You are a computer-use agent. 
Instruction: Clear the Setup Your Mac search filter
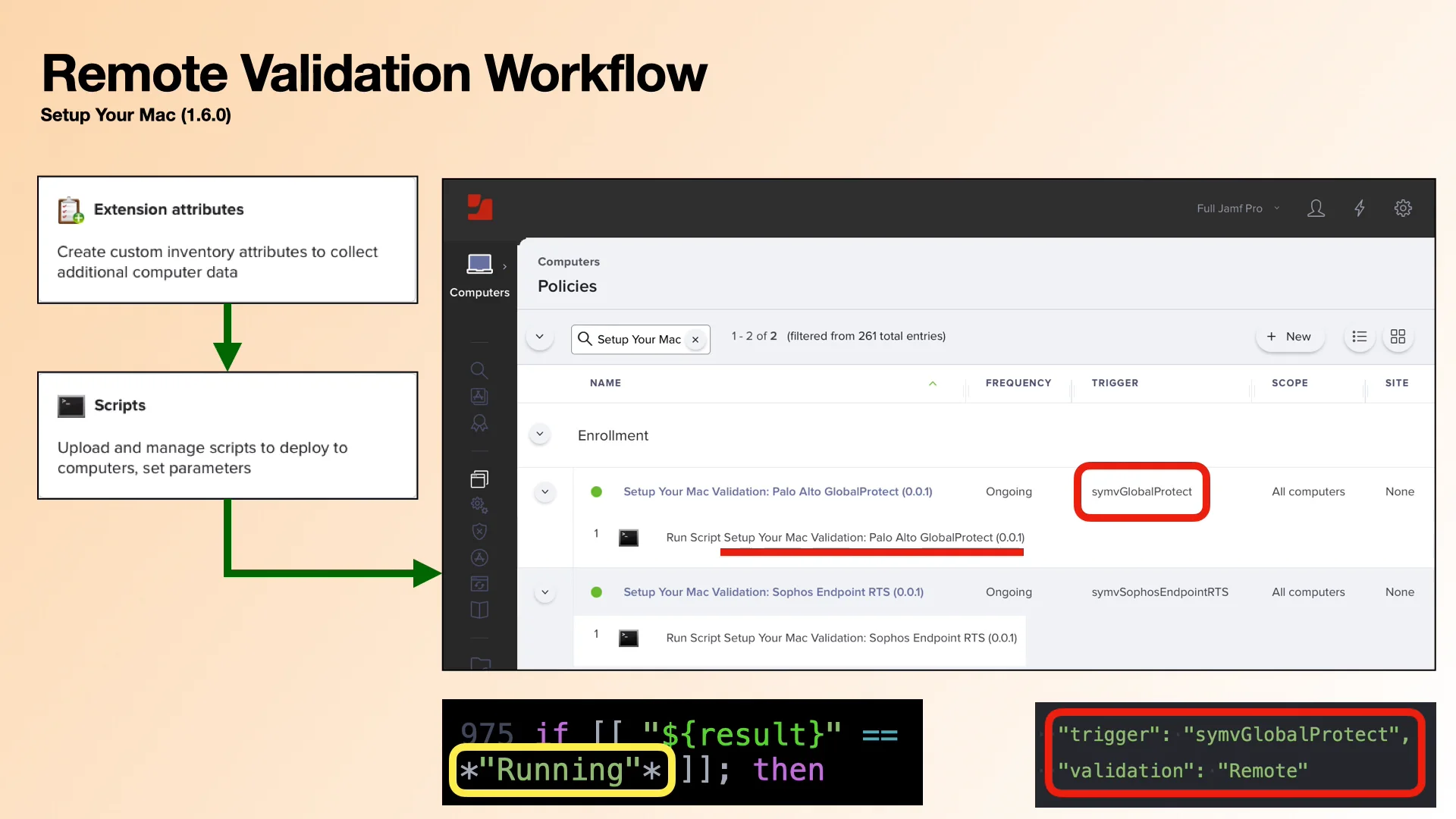(695, 340)
